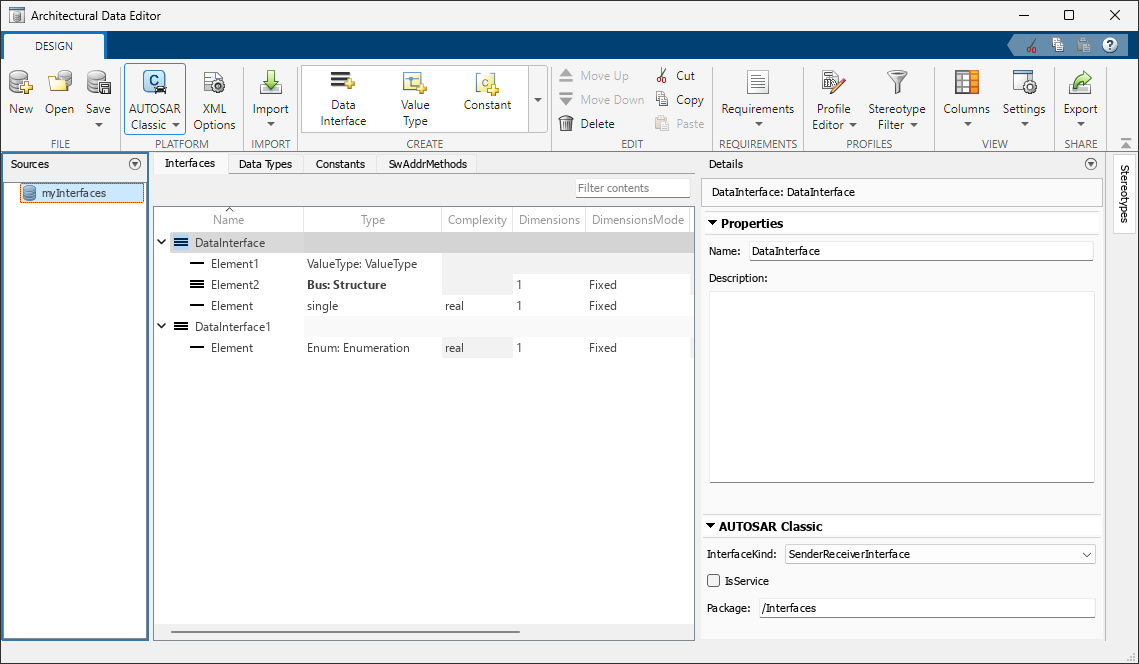
Task: Click the Delete trash icon
Action: pyautogui.click(x=567, y=124)
